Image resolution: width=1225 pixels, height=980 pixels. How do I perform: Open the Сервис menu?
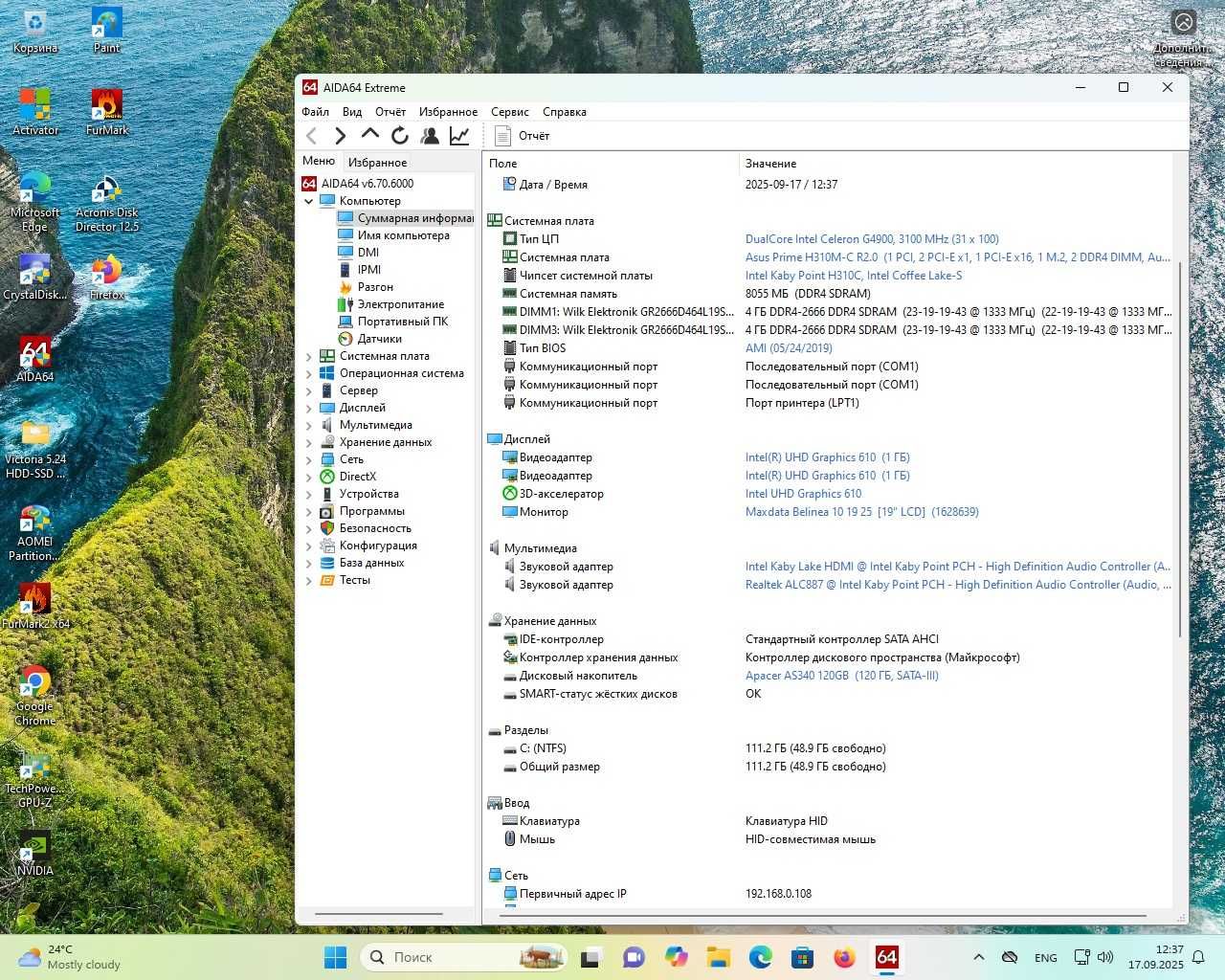[510, 112]
